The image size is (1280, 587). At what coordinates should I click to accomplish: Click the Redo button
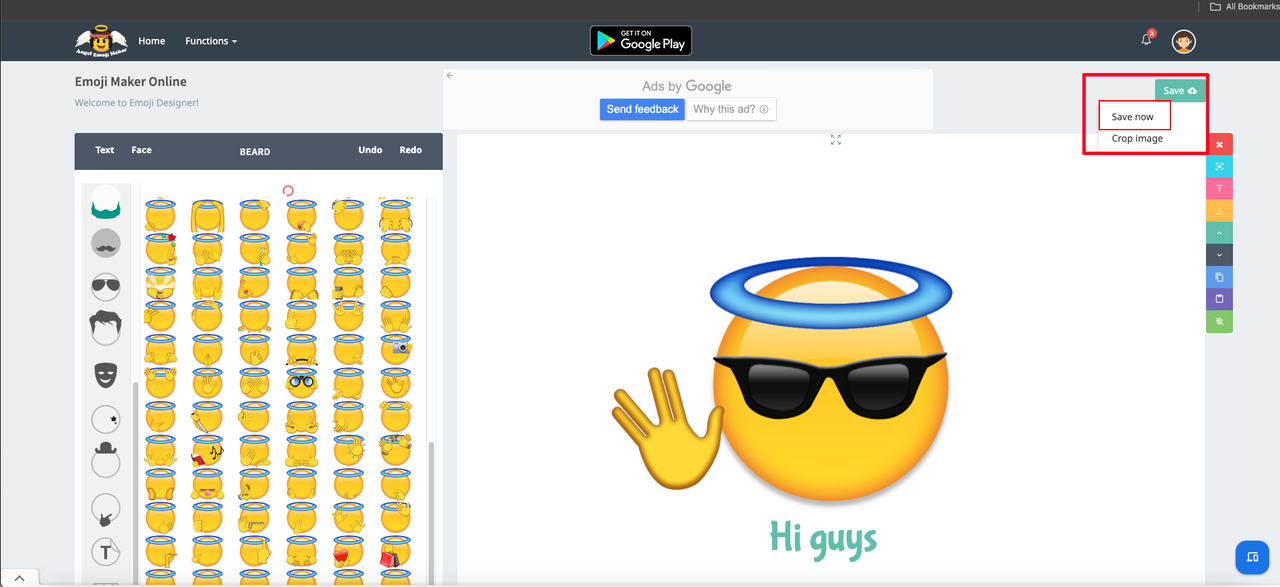(x=411, y=150)
